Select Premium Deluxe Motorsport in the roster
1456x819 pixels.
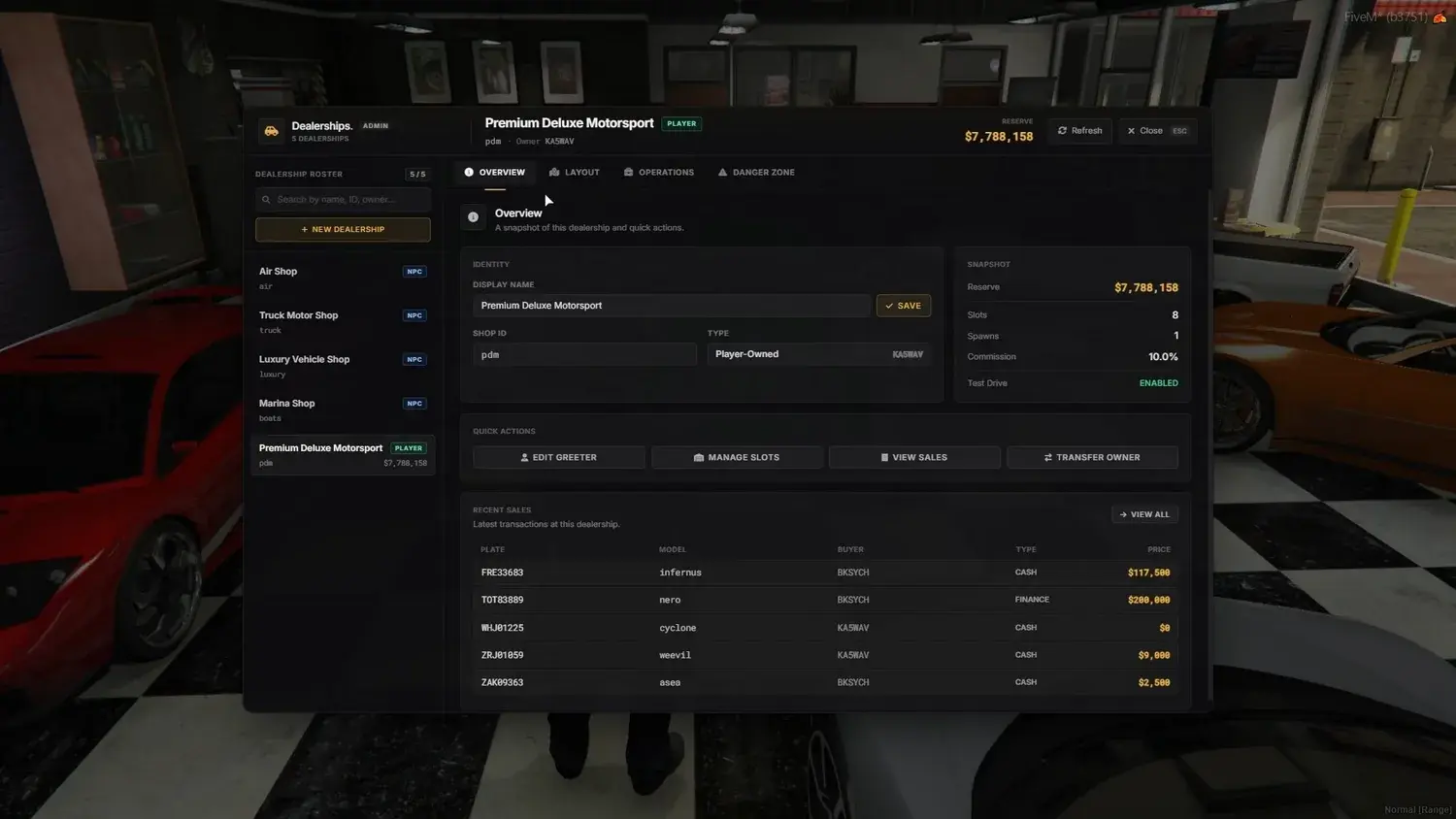[x=343, y=455]
